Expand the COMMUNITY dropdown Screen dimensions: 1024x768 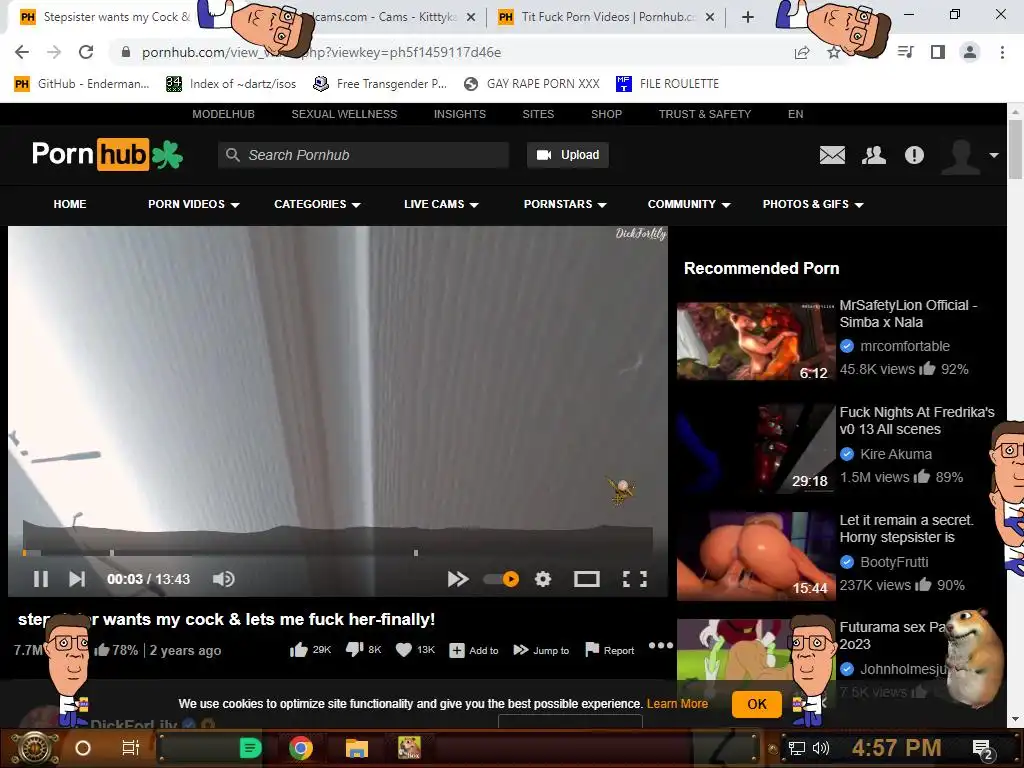point(688,204)
